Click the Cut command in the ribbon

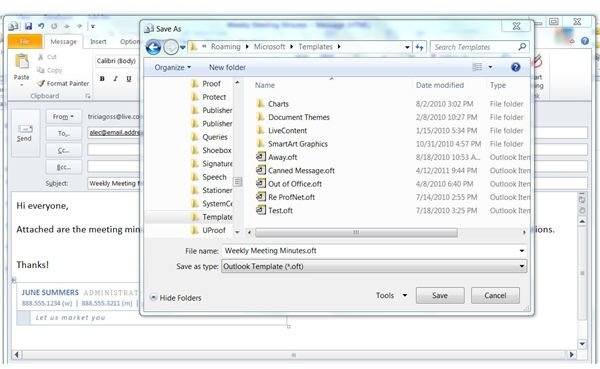[x=47, y=57]
